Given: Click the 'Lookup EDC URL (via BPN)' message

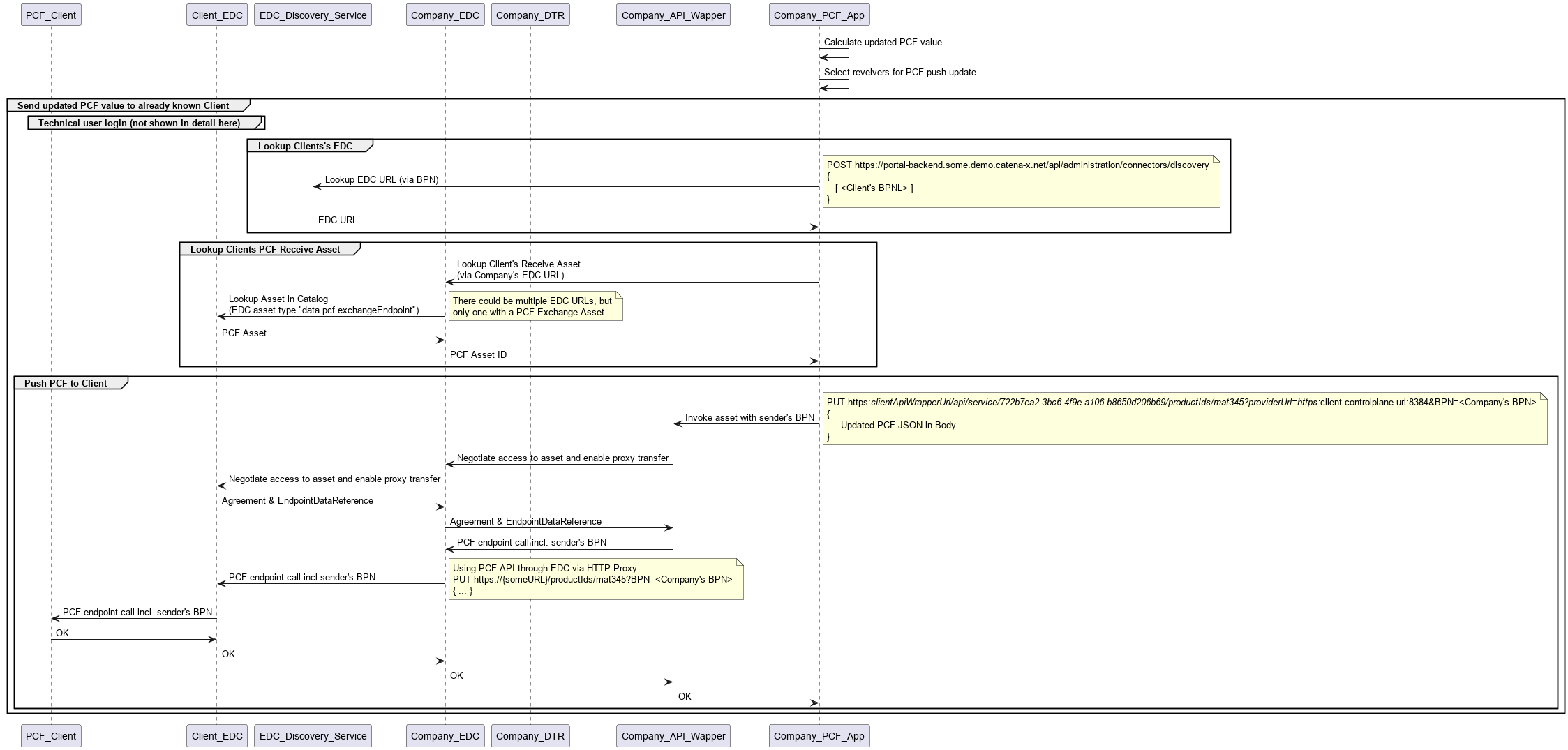Looking at the screenshot, I should point(382,180).
